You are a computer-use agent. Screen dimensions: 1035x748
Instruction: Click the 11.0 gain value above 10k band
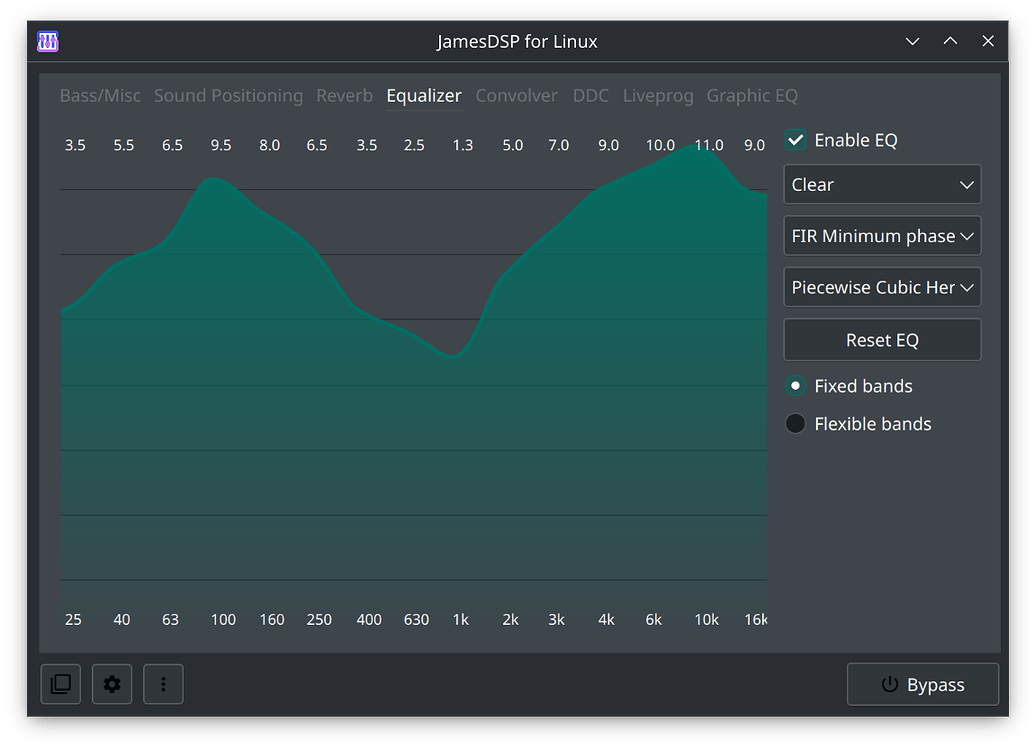coord(709,144)
